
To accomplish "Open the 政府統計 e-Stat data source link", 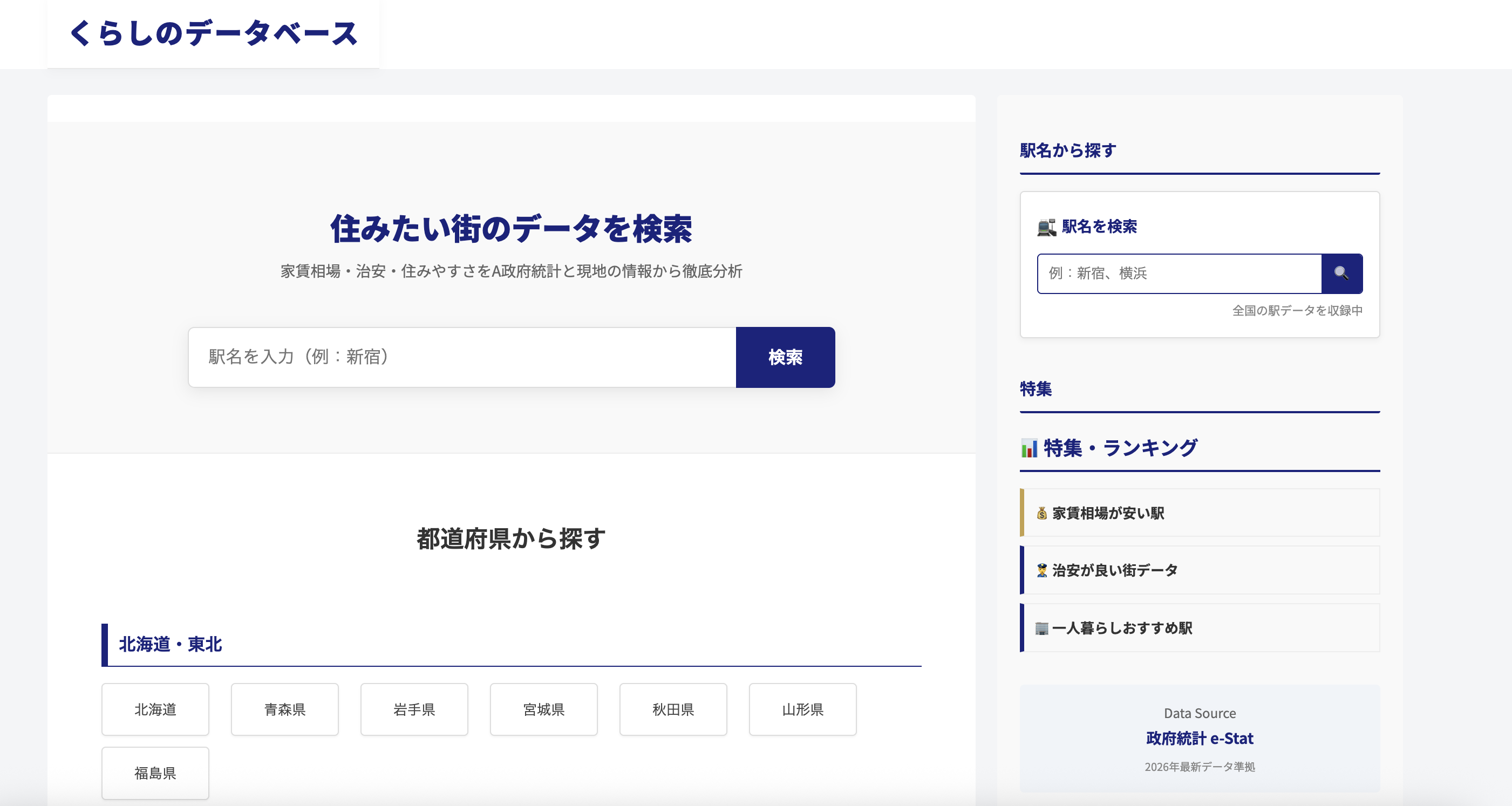I will coord(1199,739).
